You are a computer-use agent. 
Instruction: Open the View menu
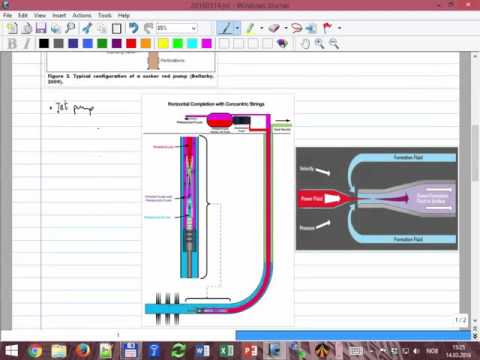(x=40, y=15)
